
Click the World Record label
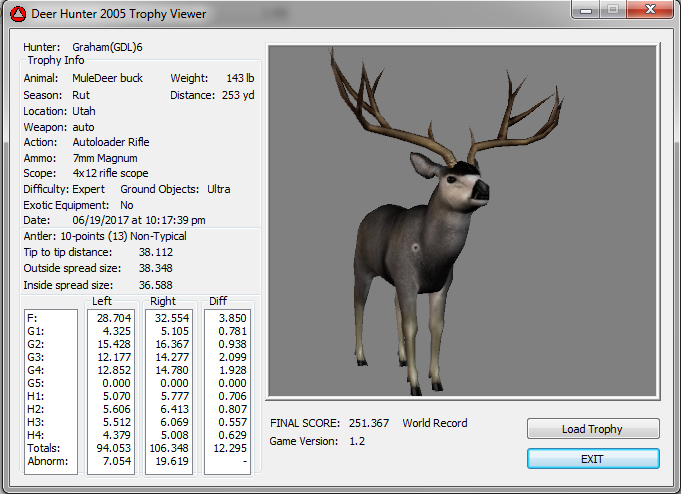435,423
